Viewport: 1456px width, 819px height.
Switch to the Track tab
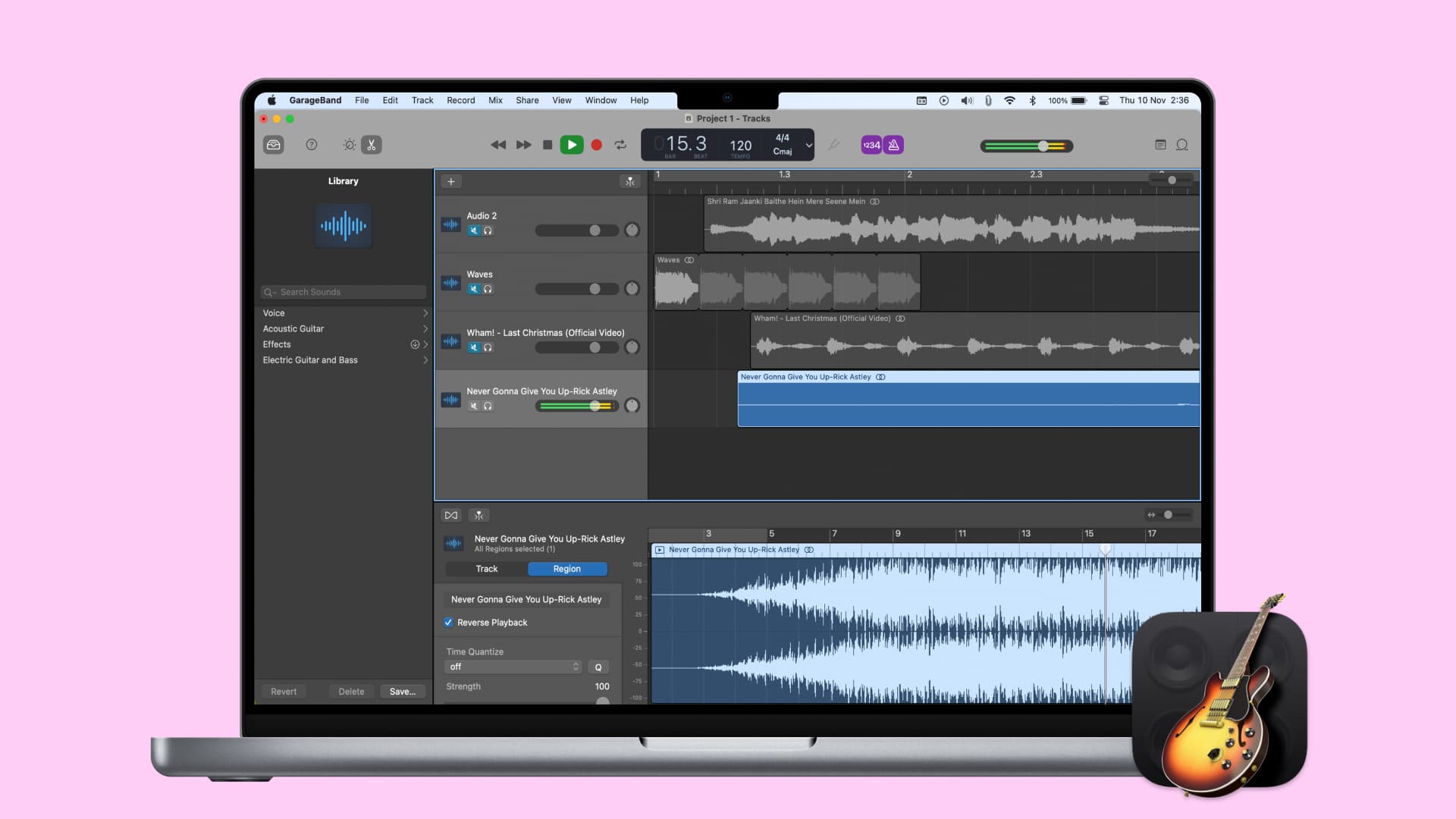tap(487, 569)
